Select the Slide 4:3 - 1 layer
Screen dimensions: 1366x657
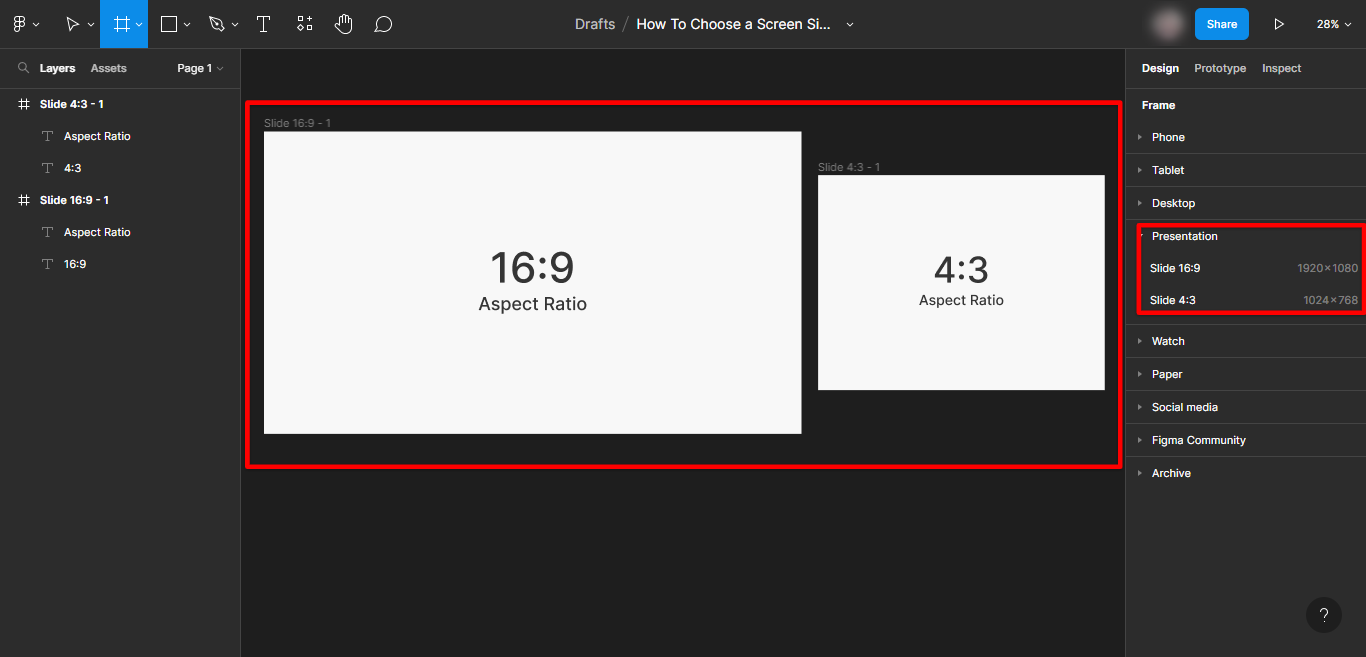click(72, 104)
